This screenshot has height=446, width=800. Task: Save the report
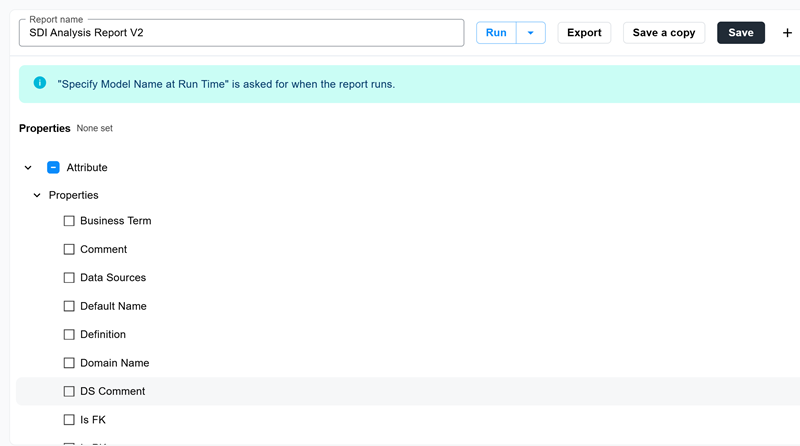click(741, 33)
